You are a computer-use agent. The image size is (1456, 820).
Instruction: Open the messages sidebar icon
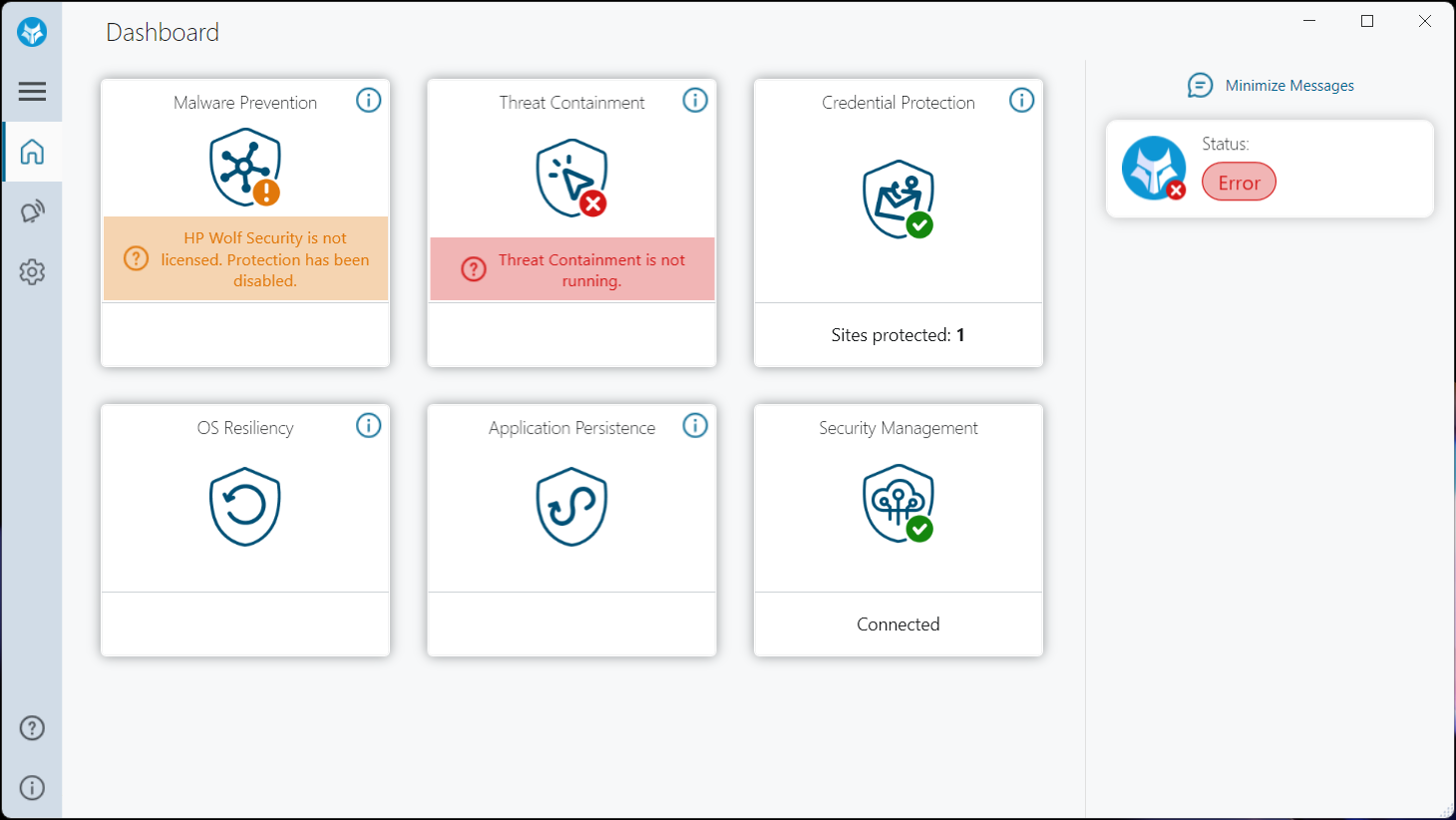tap(32, 211)
